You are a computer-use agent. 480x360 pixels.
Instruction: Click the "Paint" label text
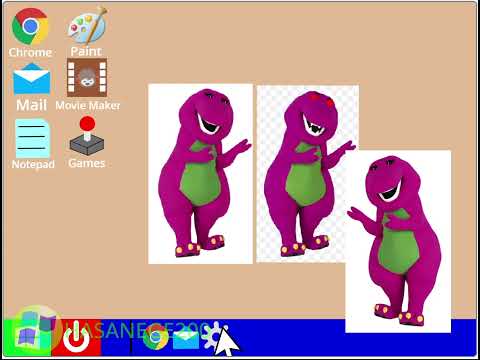click(86, 51)
